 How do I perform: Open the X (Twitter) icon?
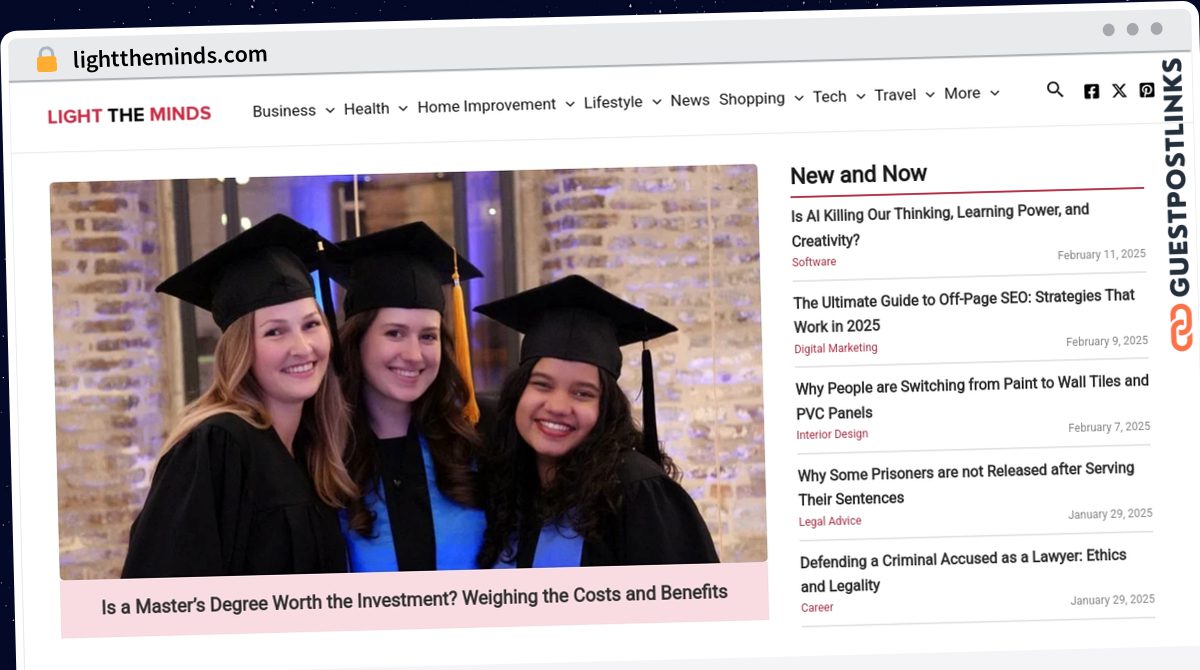point(1119,91)
